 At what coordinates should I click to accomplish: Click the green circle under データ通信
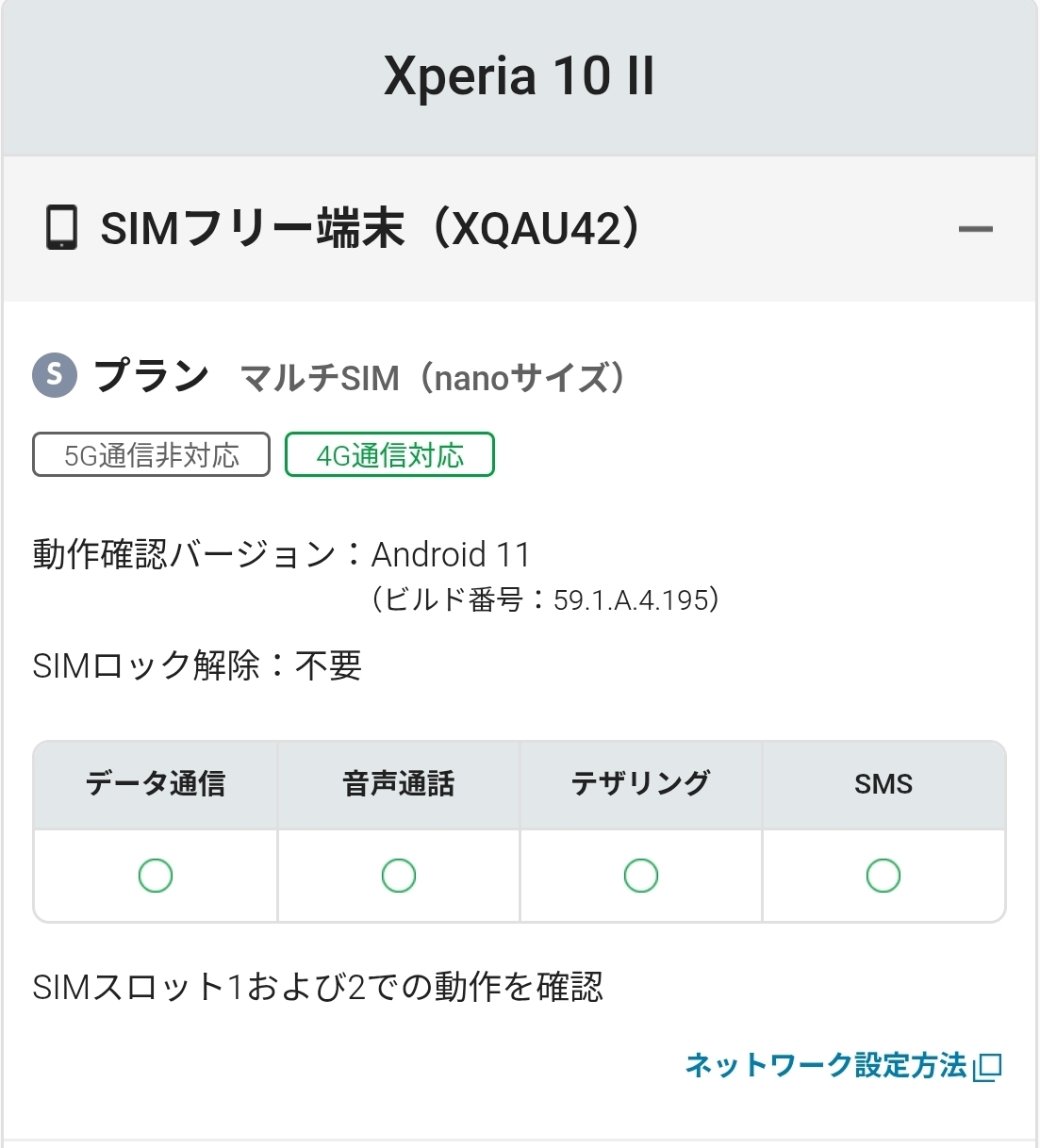pos(156,876)
